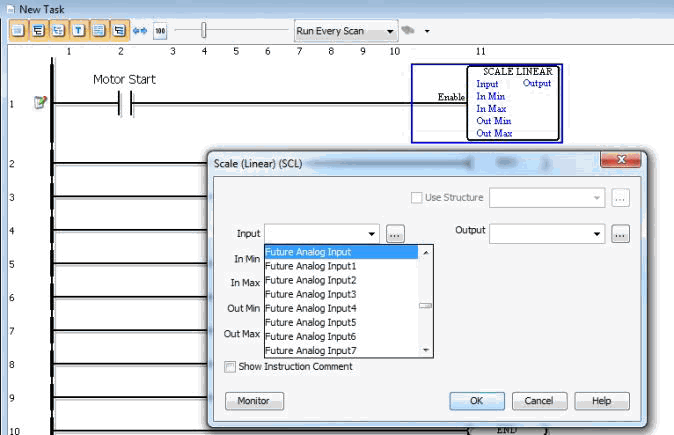The height and width of the screenshot is (435, 674).
Task: Click the rung 1 edit note icon
Action: pyautogui.click(x=40, y=102)
